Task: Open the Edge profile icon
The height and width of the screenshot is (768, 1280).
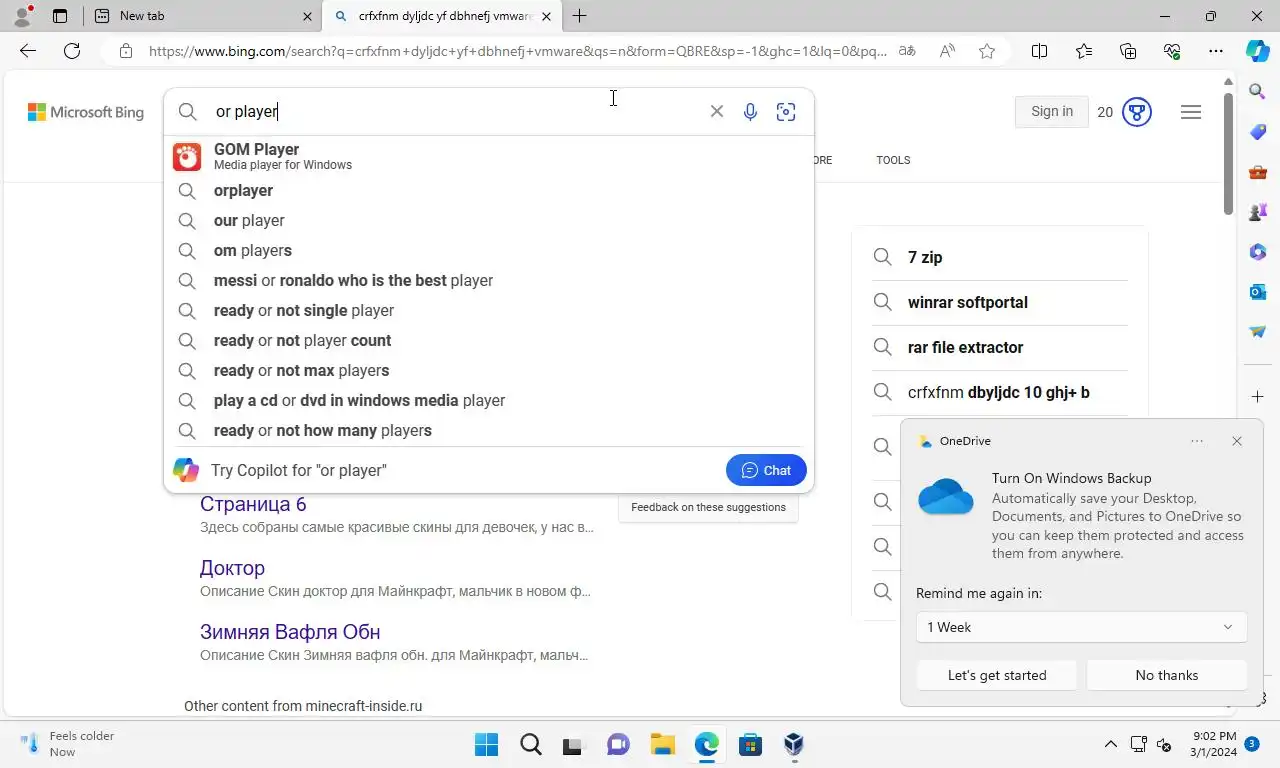Action: click(23, 15)
